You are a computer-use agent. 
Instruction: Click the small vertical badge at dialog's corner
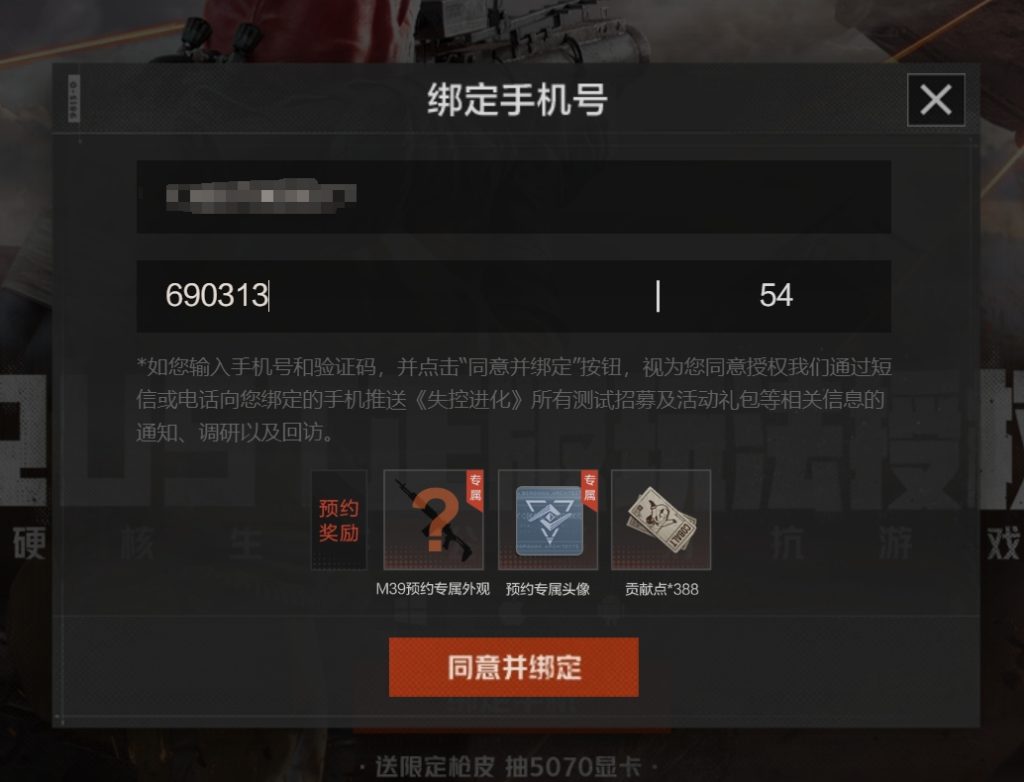74,98
